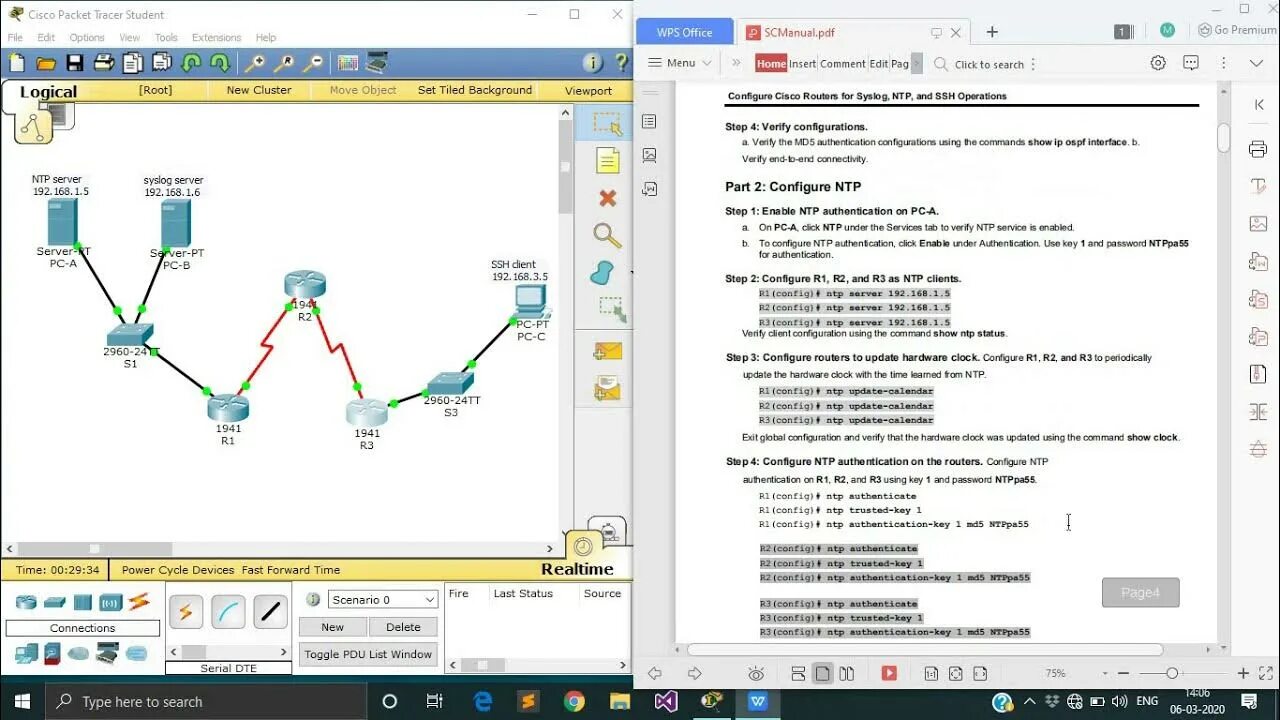Choose the Add Simple PDU envelope tool
Viewport: 1280px width, 720px height.
click(x=607, y=351)
